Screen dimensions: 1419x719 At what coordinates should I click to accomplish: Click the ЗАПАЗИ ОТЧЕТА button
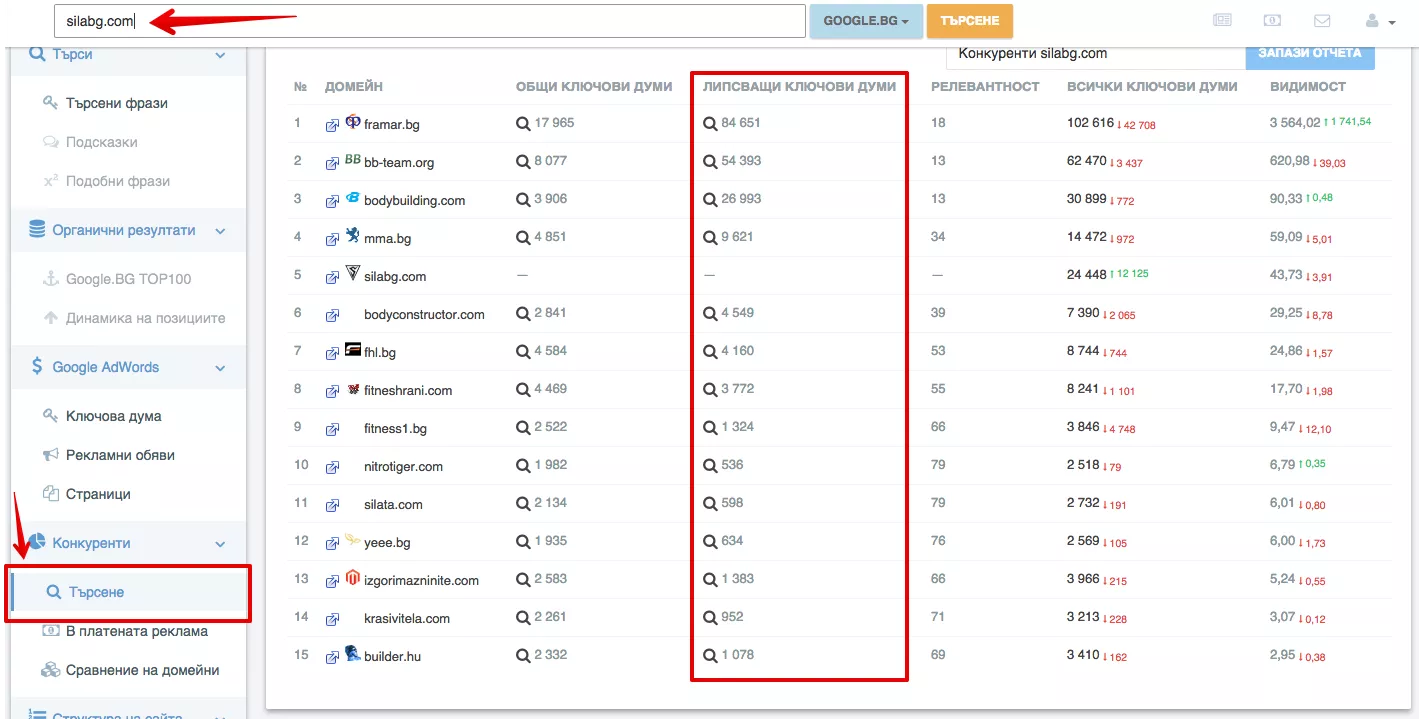tap(1310, 53)
